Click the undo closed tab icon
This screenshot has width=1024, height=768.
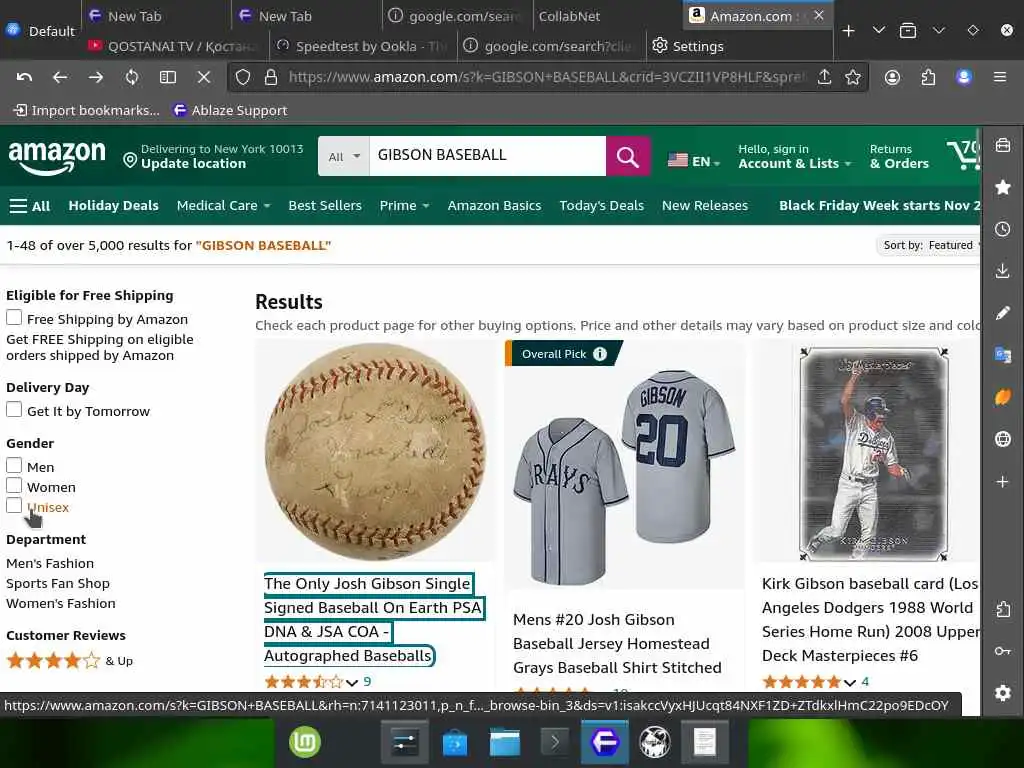point(24,77)
